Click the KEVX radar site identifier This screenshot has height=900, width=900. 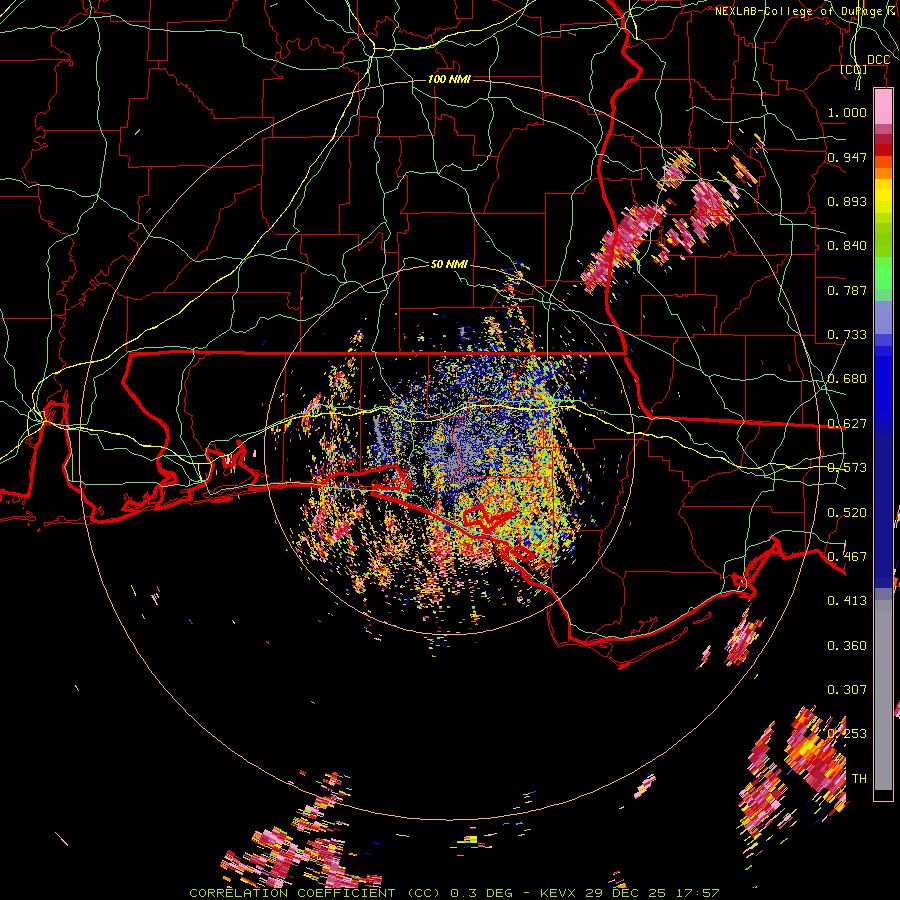click(560, 893)
